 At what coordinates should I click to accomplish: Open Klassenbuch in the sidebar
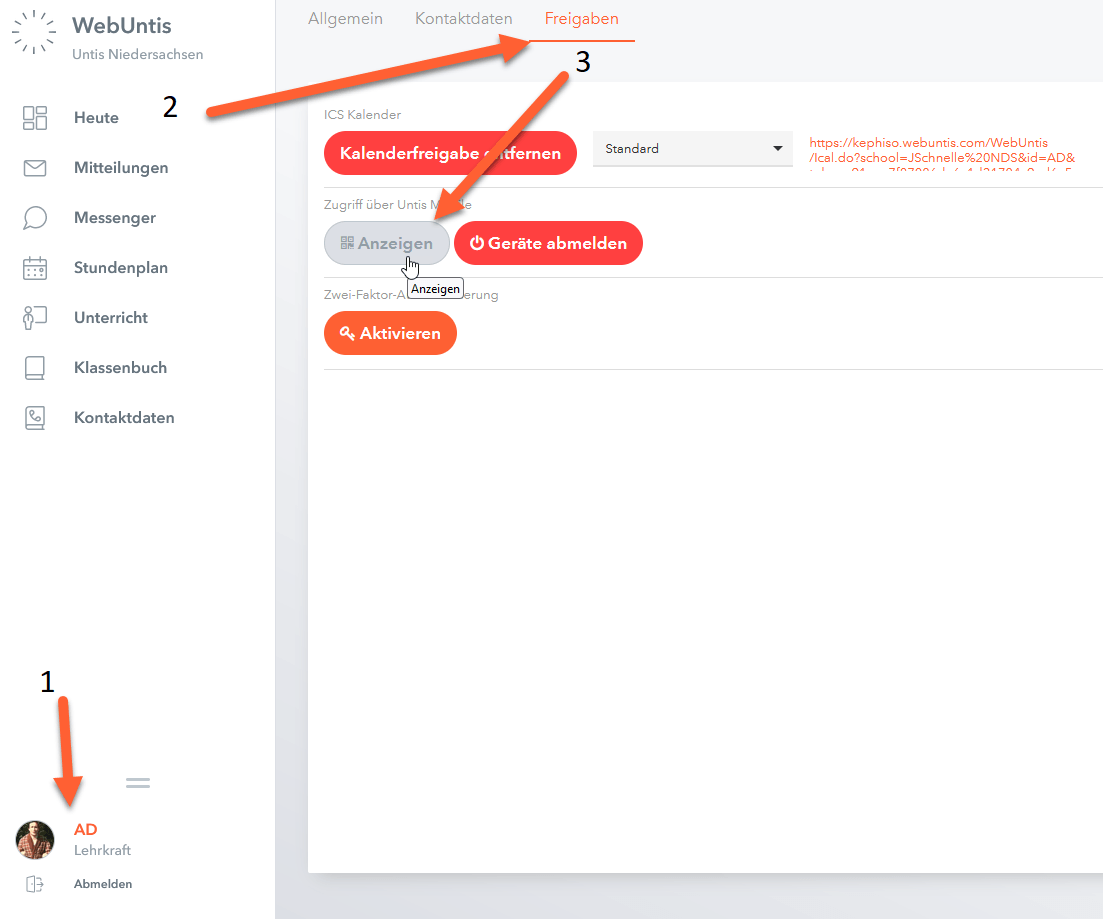point(120,367)
